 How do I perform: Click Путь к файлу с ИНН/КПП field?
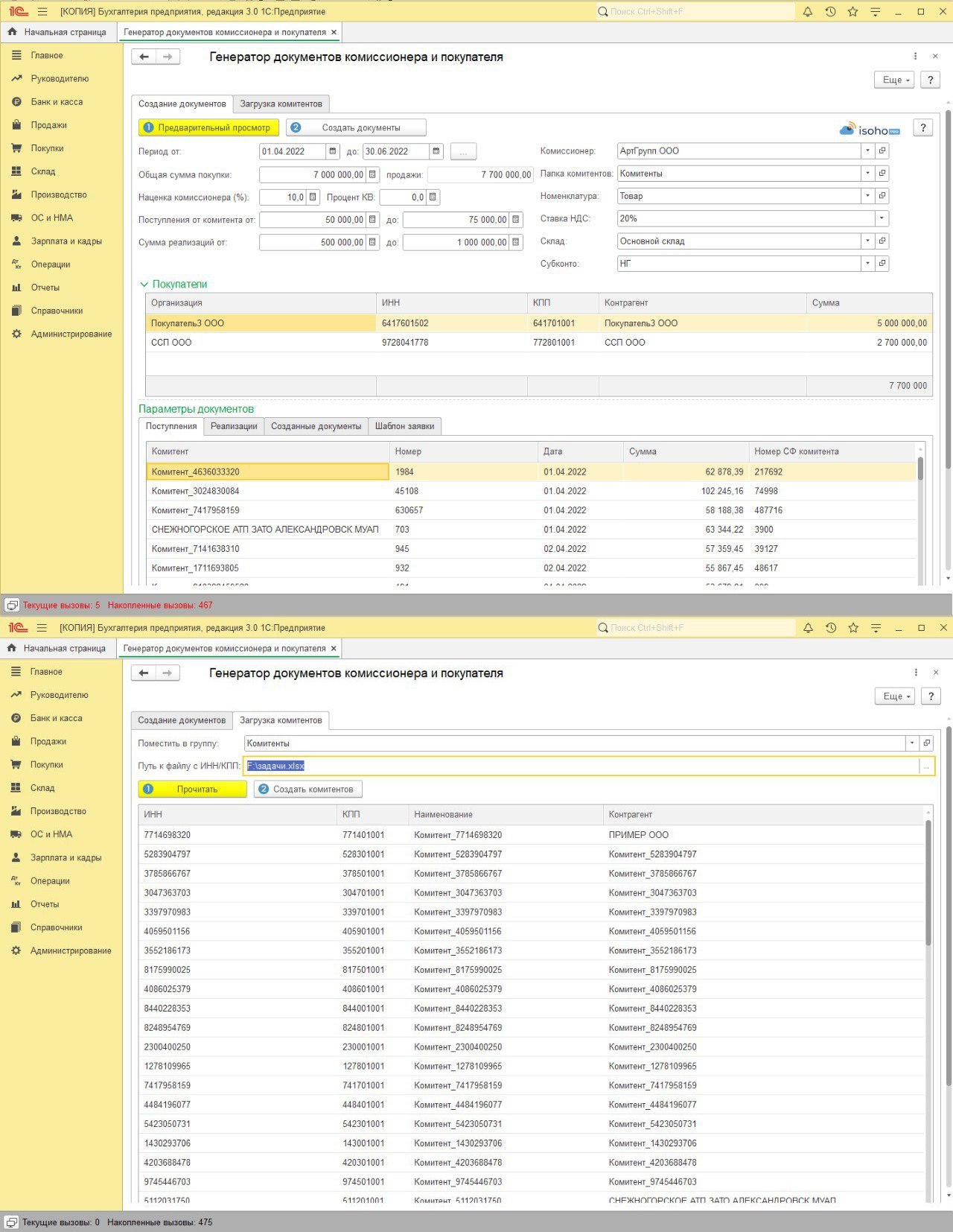coord(581,766)
